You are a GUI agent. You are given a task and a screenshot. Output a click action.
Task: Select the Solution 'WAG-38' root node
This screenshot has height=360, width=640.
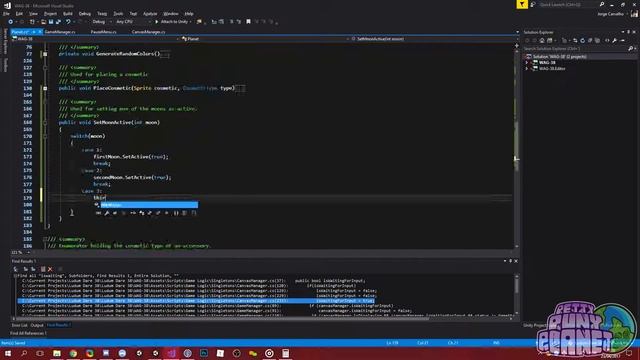pyautogui.click(x=559, y=57)
